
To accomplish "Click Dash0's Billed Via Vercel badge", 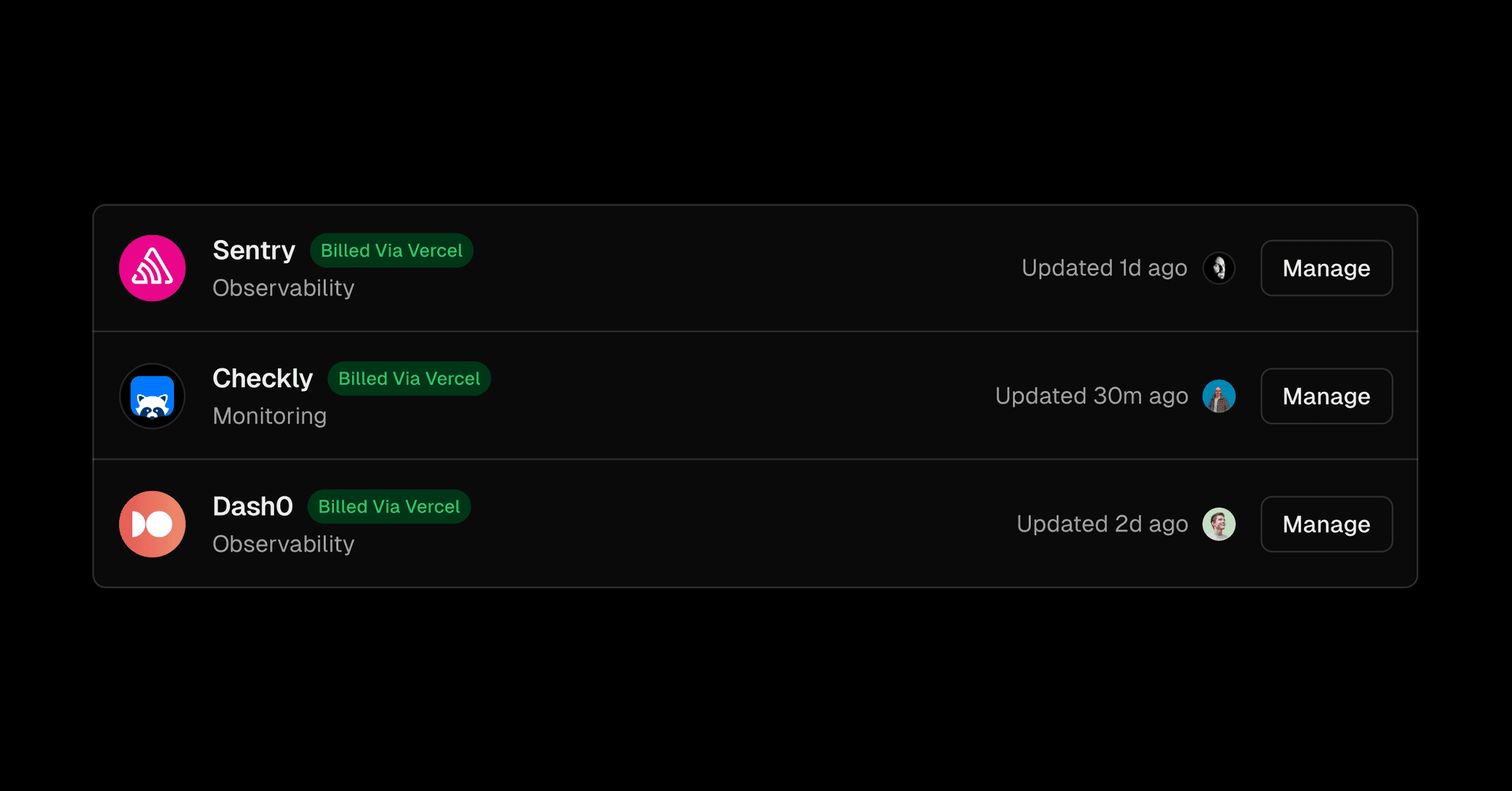I will [389, 506].
